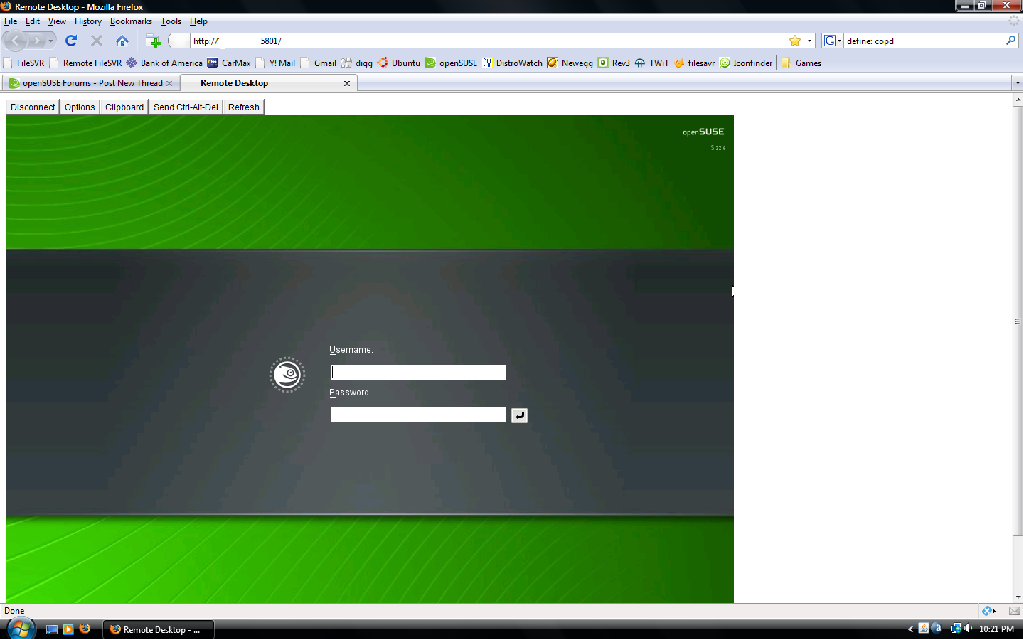Switch to openSUSE Forums Post New Thread tab
Screen dimensions: 1023x639
90,83
